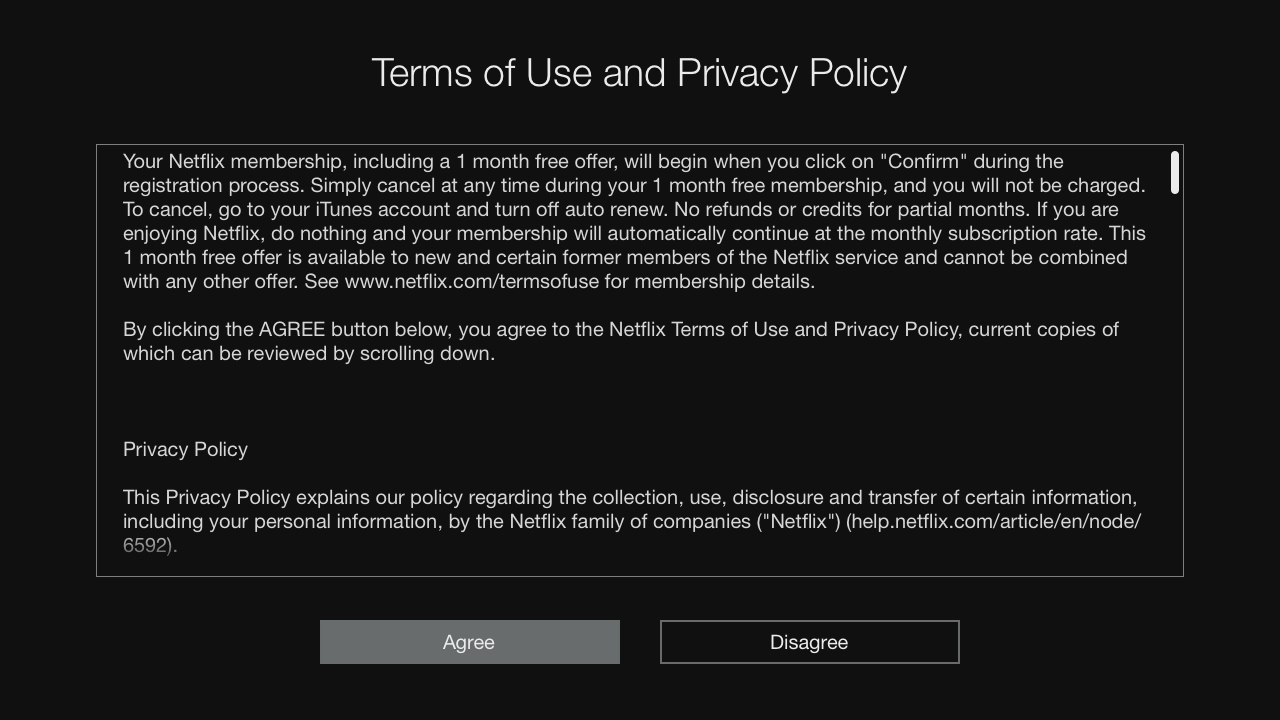
Task: Focus the paragraph starting "By clicking the AGREE"
Action: [x=621, y=342]
